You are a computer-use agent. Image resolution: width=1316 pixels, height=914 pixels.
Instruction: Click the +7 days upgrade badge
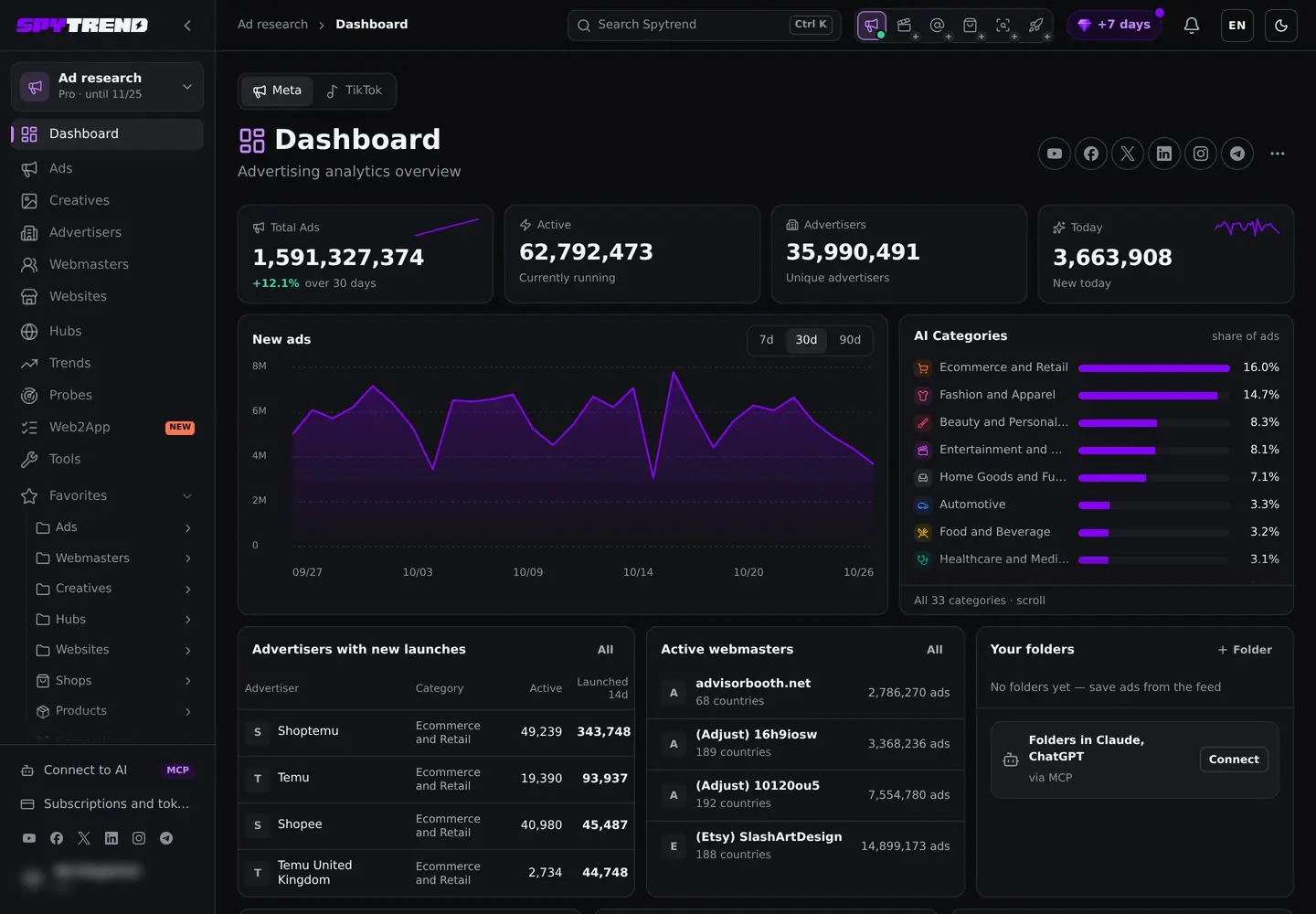1114,25
